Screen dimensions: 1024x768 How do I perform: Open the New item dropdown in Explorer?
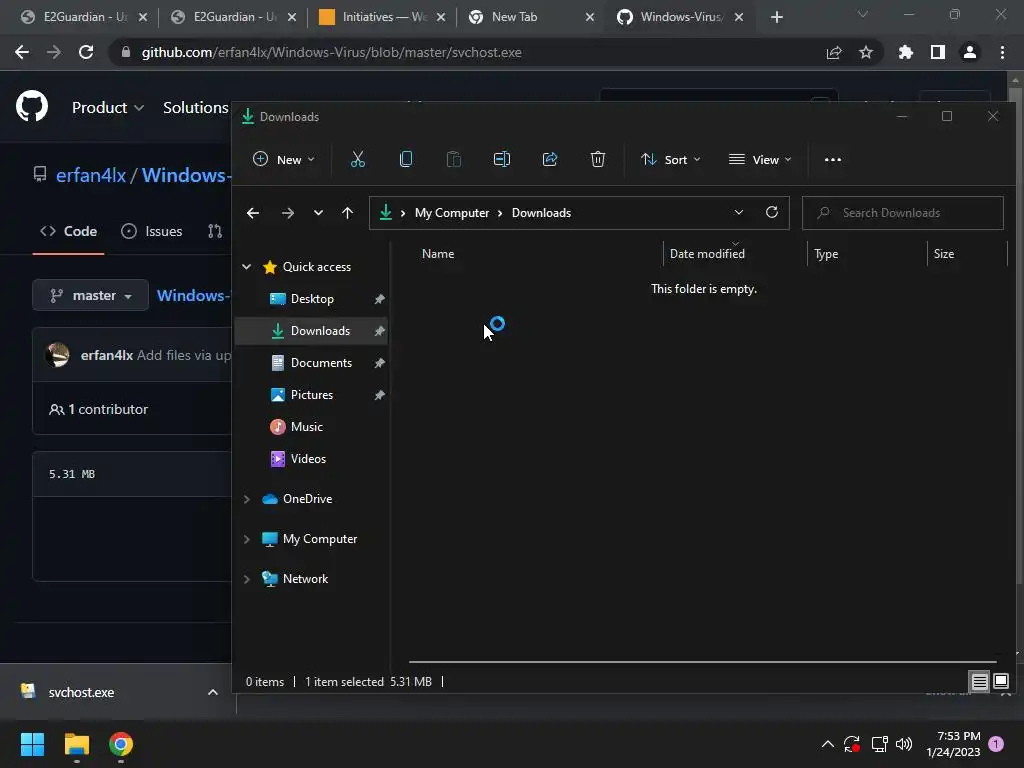pos(284,159)
